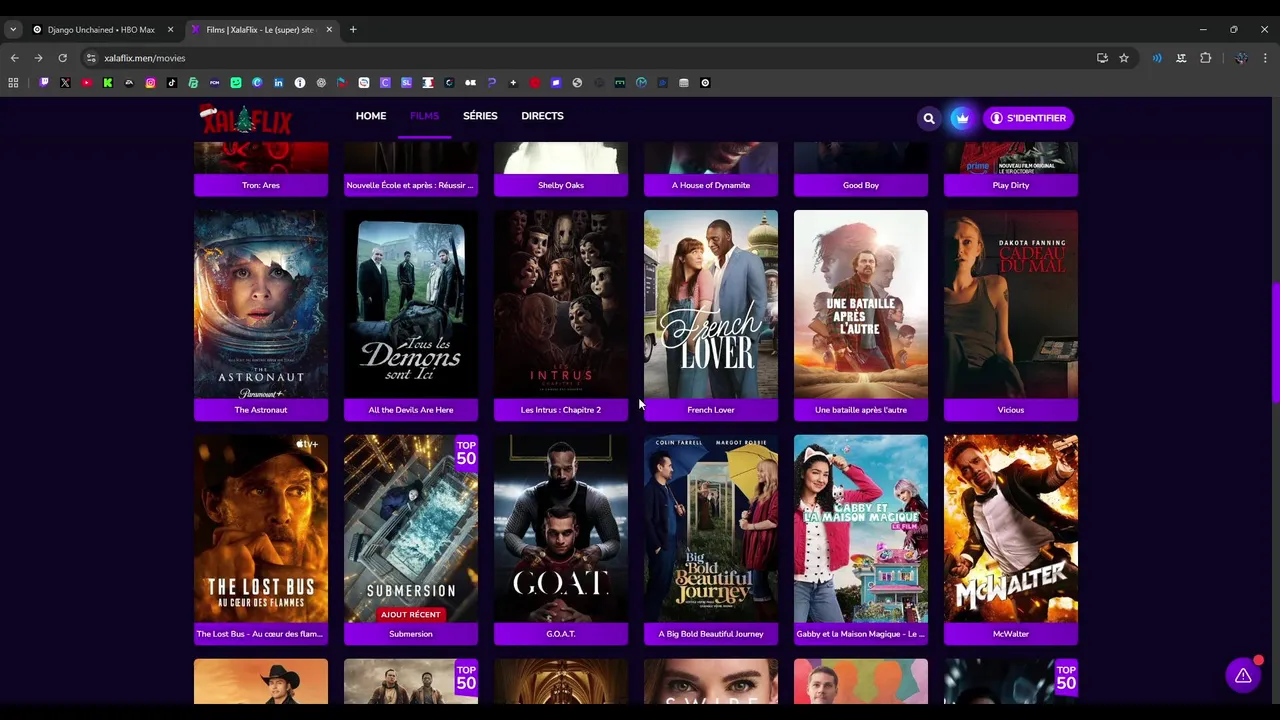Open the Chrome extensions puzzle icon
The image size is (1280, 720).
(1206, 58)
